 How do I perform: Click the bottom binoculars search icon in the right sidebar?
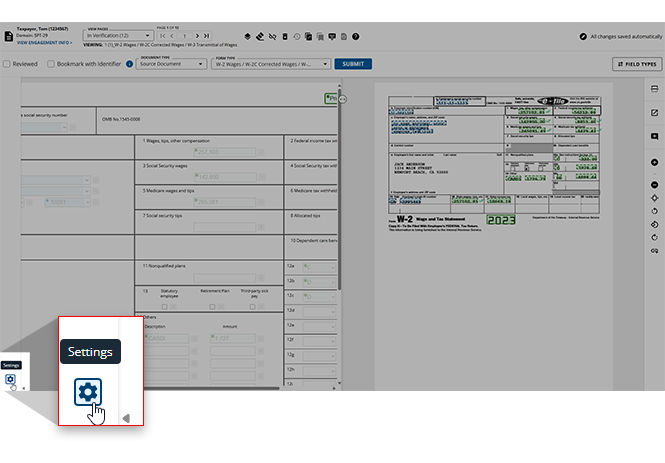(x=654, y=251)
